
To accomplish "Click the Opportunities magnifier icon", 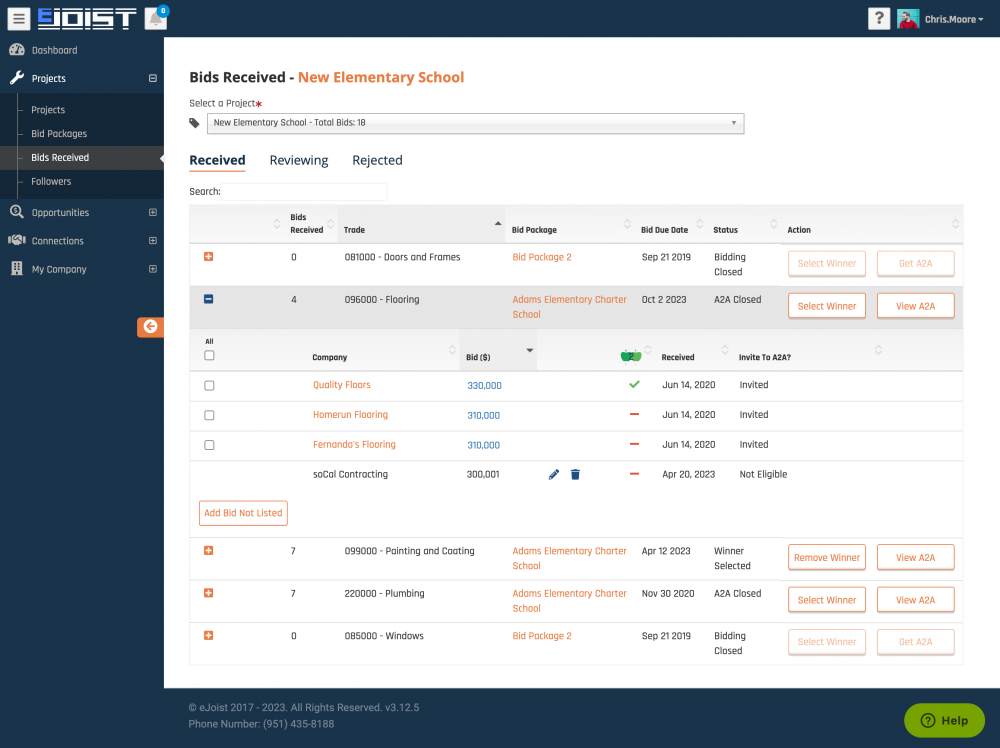I will coord(17,212).
